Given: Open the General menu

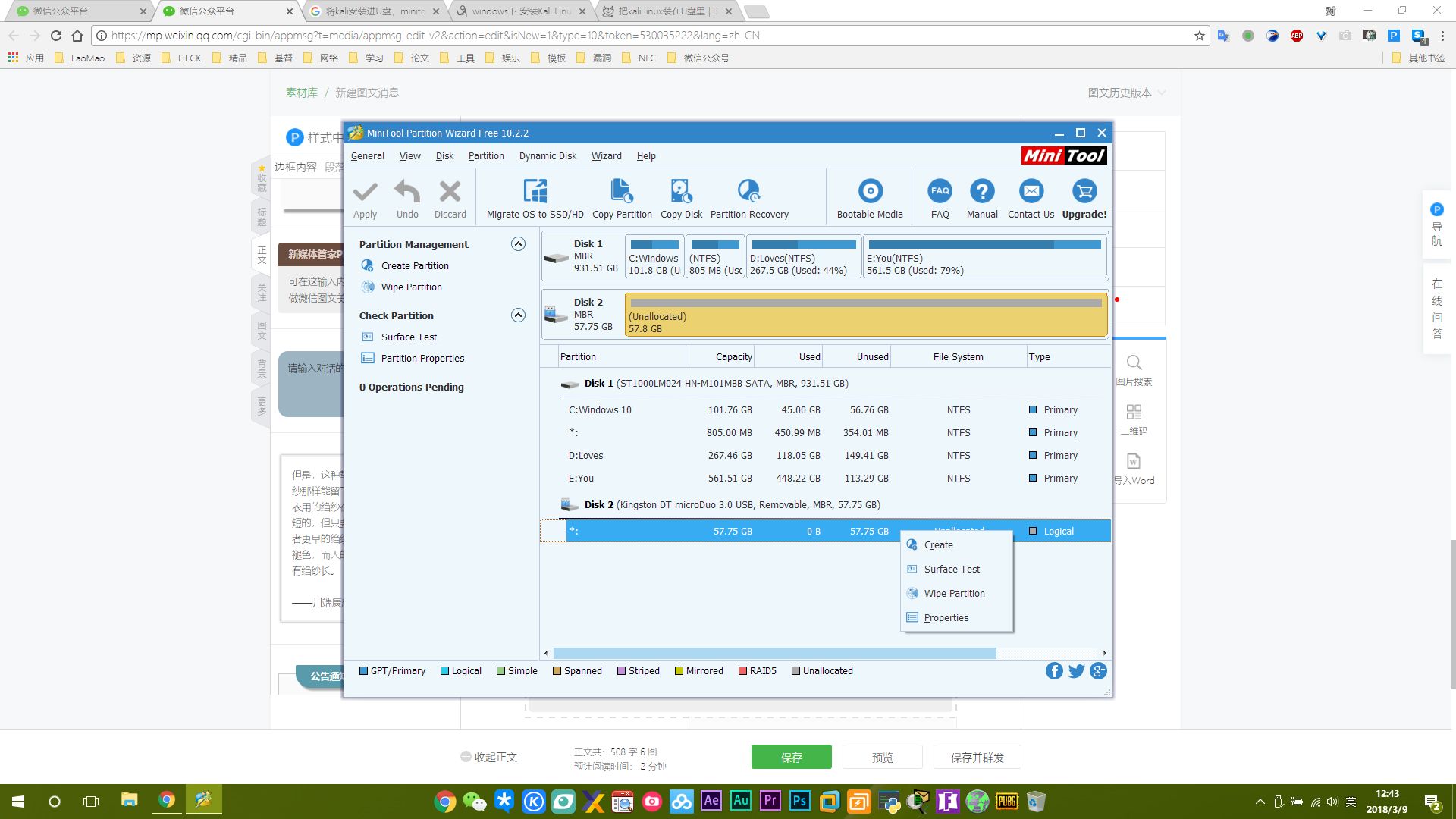Looking at the screenshot, I should [368, 155].
